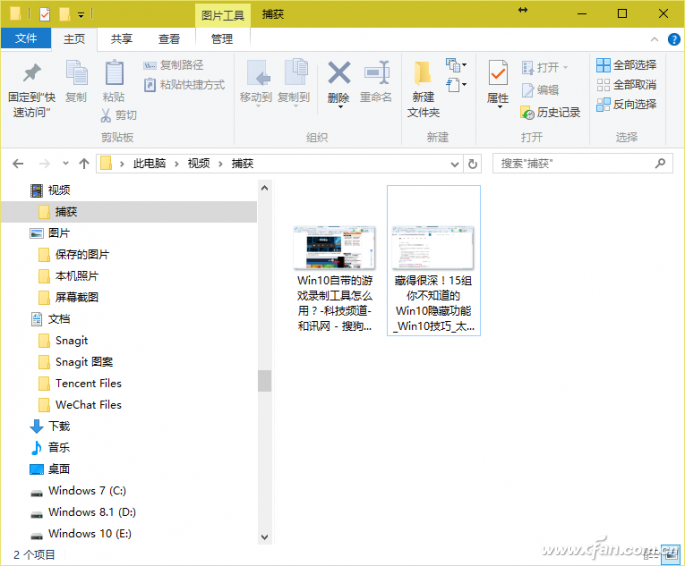Open the Quick Access Toolbar customize dropdown
This screenshot has height=566, width=685.
81,15
